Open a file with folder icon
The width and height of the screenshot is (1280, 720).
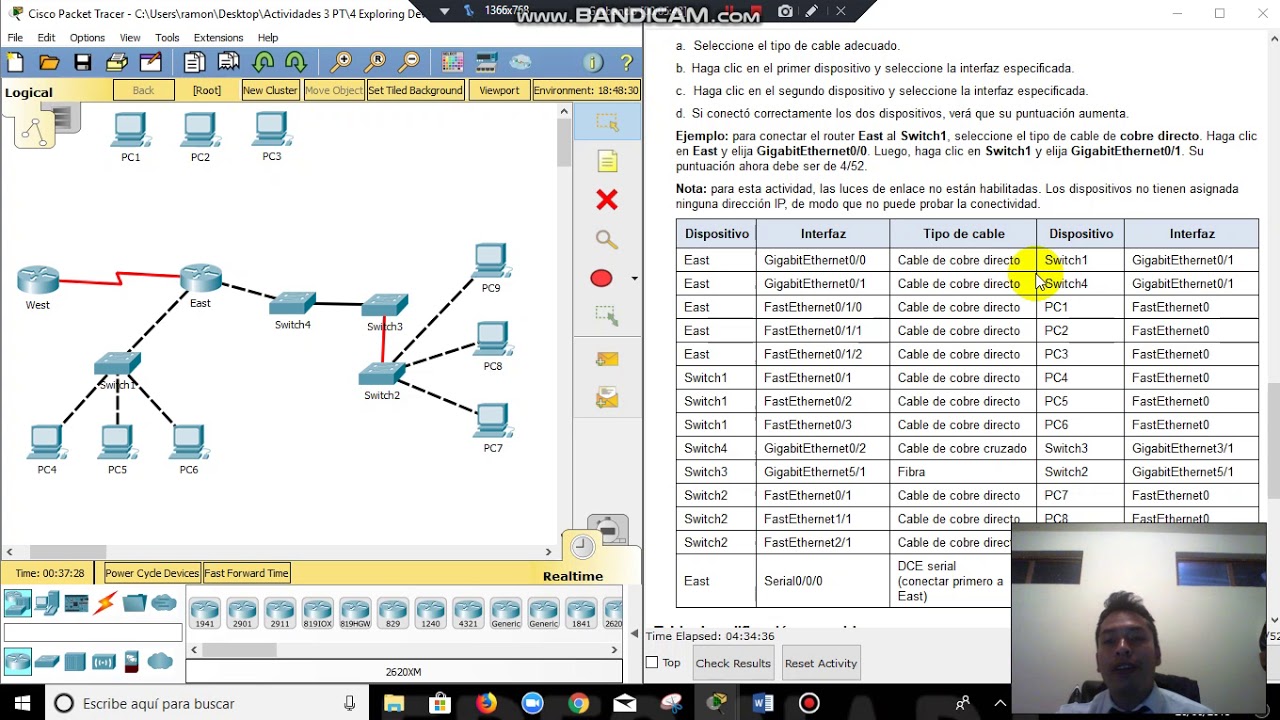pyautogui.click(x=49, y=62)
